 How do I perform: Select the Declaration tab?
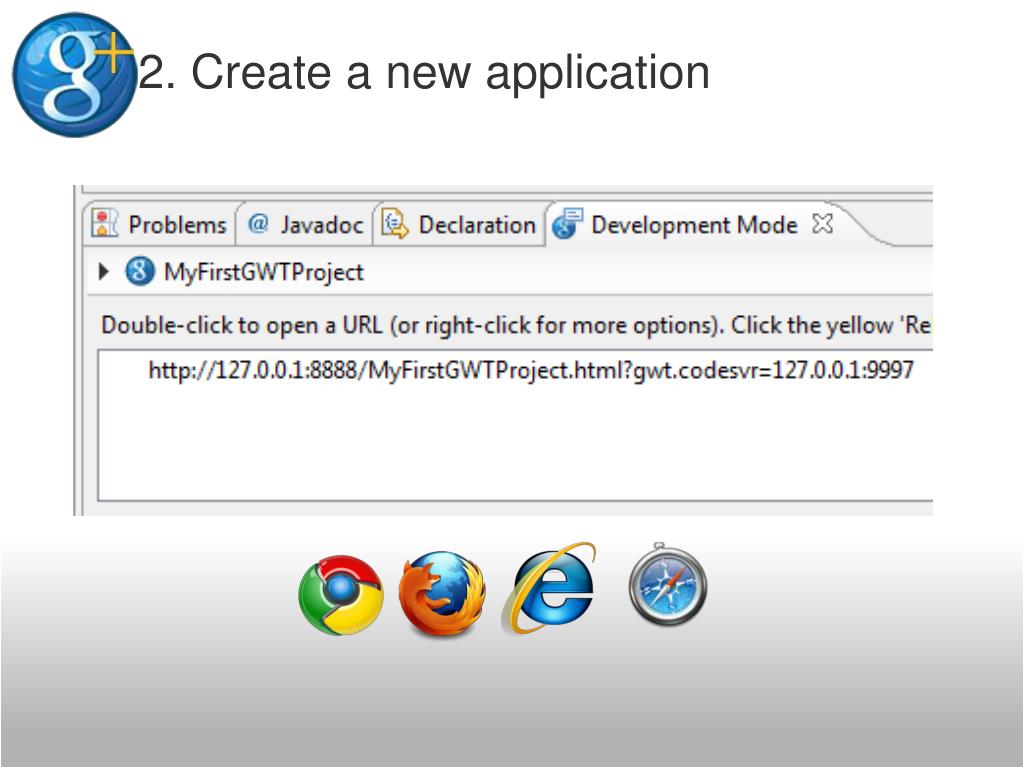point(458,224)
